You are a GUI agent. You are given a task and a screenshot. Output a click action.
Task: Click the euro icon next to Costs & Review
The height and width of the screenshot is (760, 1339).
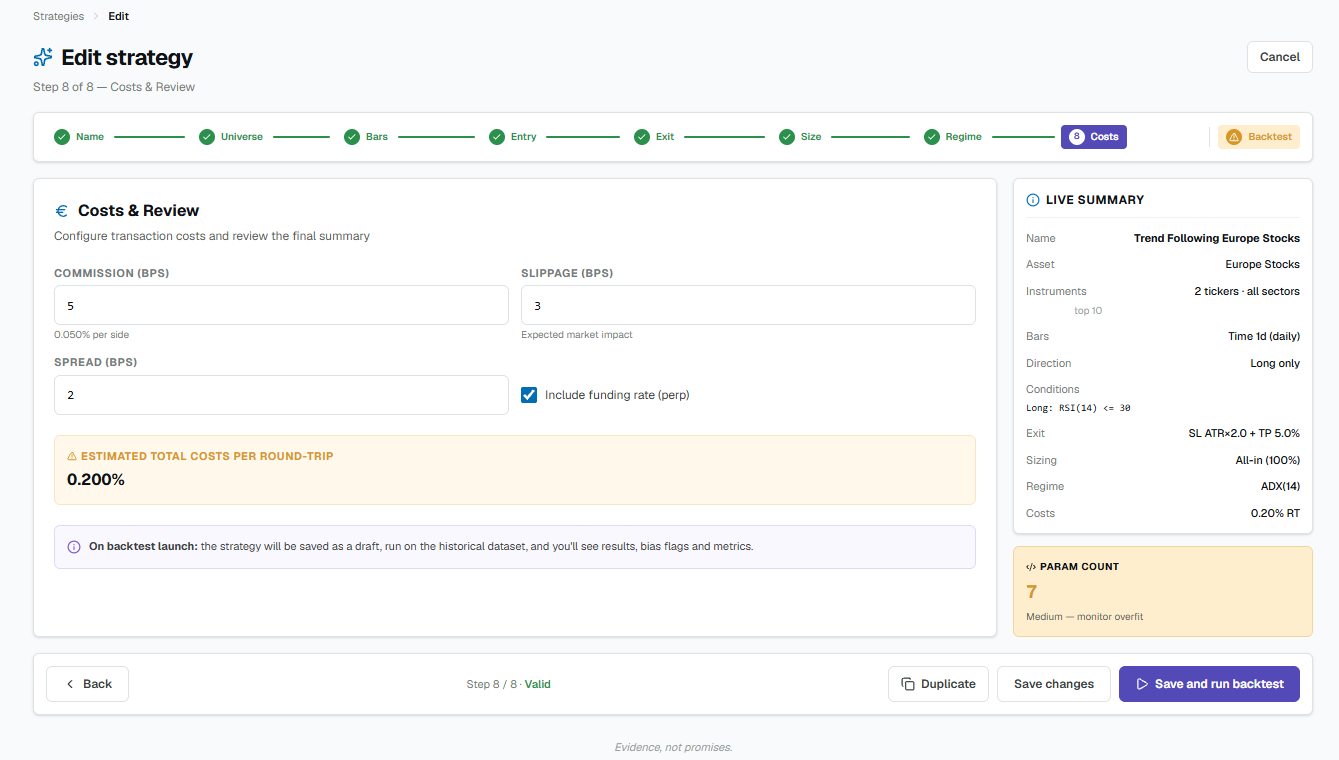click(x=62, y=211)
